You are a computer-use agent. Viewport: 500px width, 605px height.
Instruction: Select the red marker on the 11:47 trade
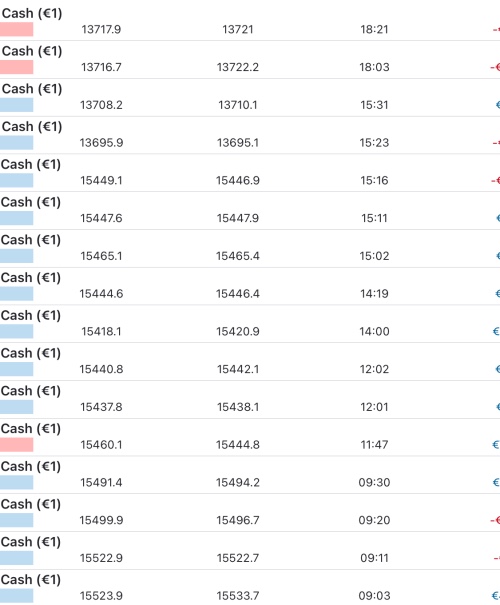pos(17,444)
